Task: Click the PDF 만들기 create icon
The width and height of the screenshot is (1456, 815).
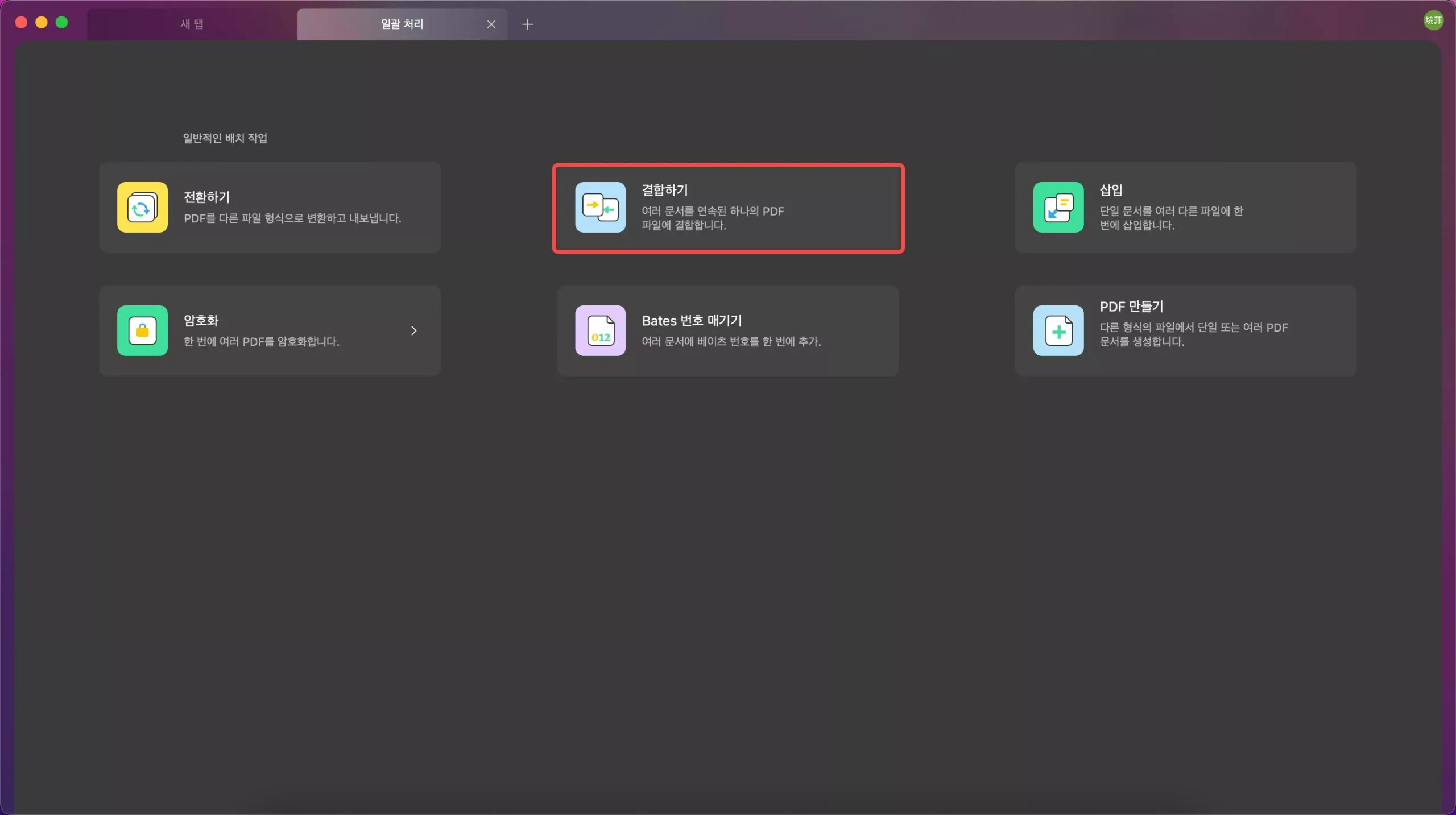Action: tap(1058, 330)
